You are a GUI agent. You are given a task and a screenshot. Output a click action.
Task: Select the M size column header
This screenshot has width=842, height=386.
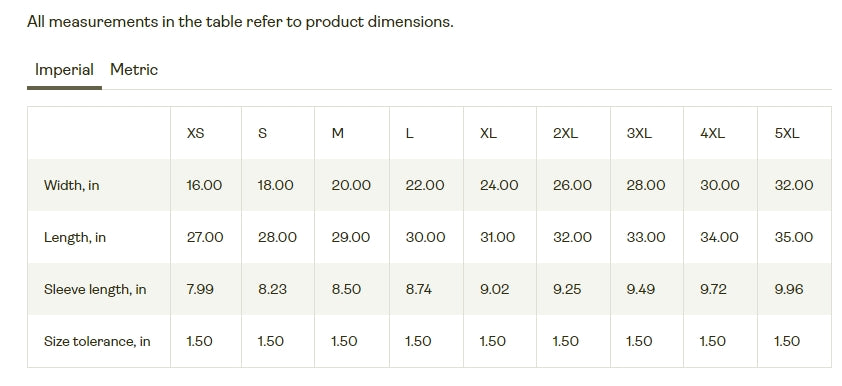pyautogui.click(x=337, y=133)
